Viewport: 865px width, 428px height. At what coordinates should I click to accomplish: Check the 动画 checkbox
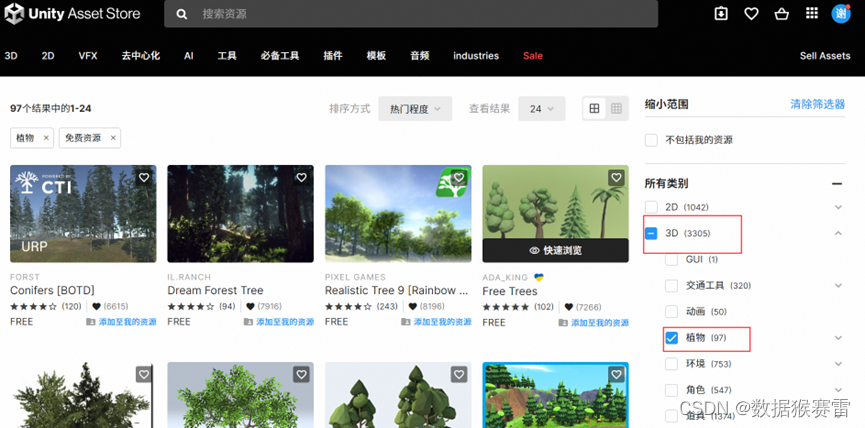pyautogui.click(x=671, y=312)
